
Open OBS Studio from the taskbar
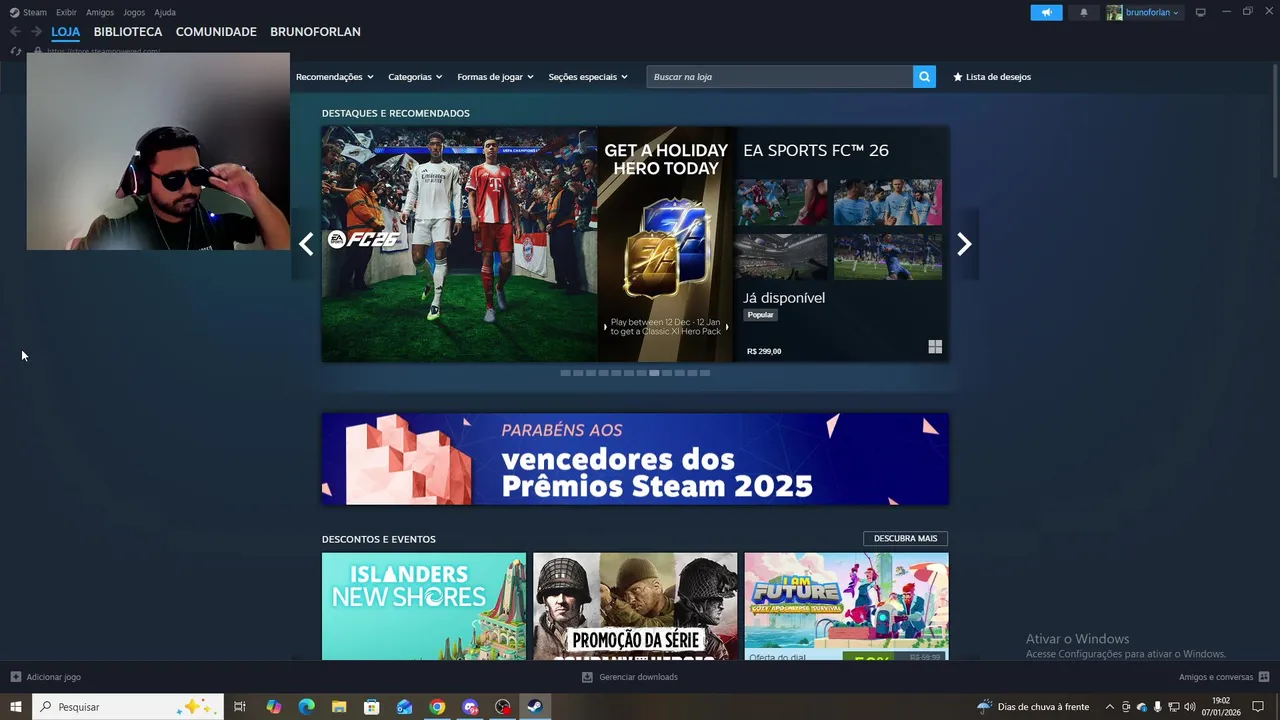[502, 707]
